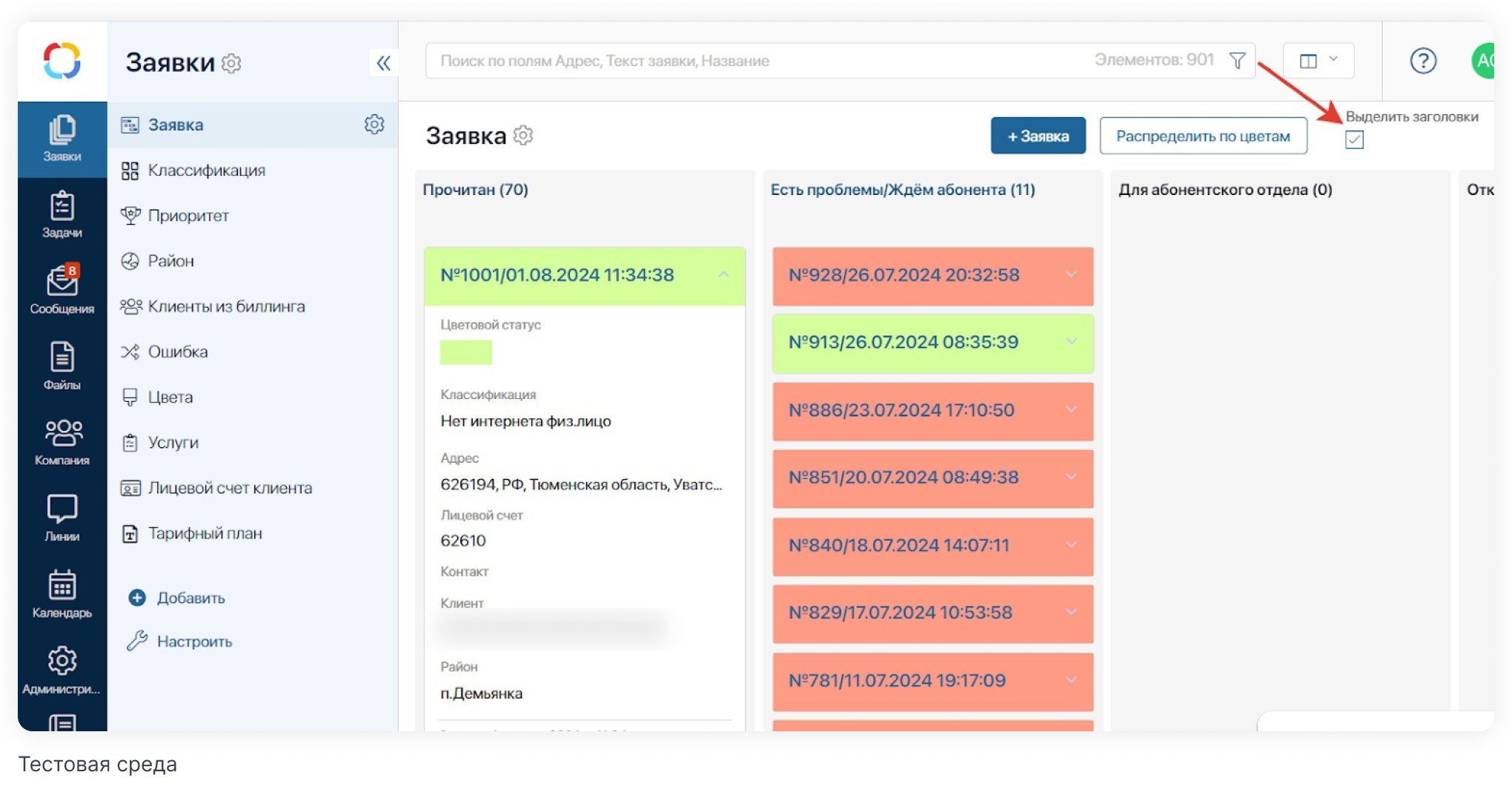Screen dimensions: 1512x798
Task: Open Сообщения with 8 unread badge
Action: pyautogui.click(x=62, y=291)
